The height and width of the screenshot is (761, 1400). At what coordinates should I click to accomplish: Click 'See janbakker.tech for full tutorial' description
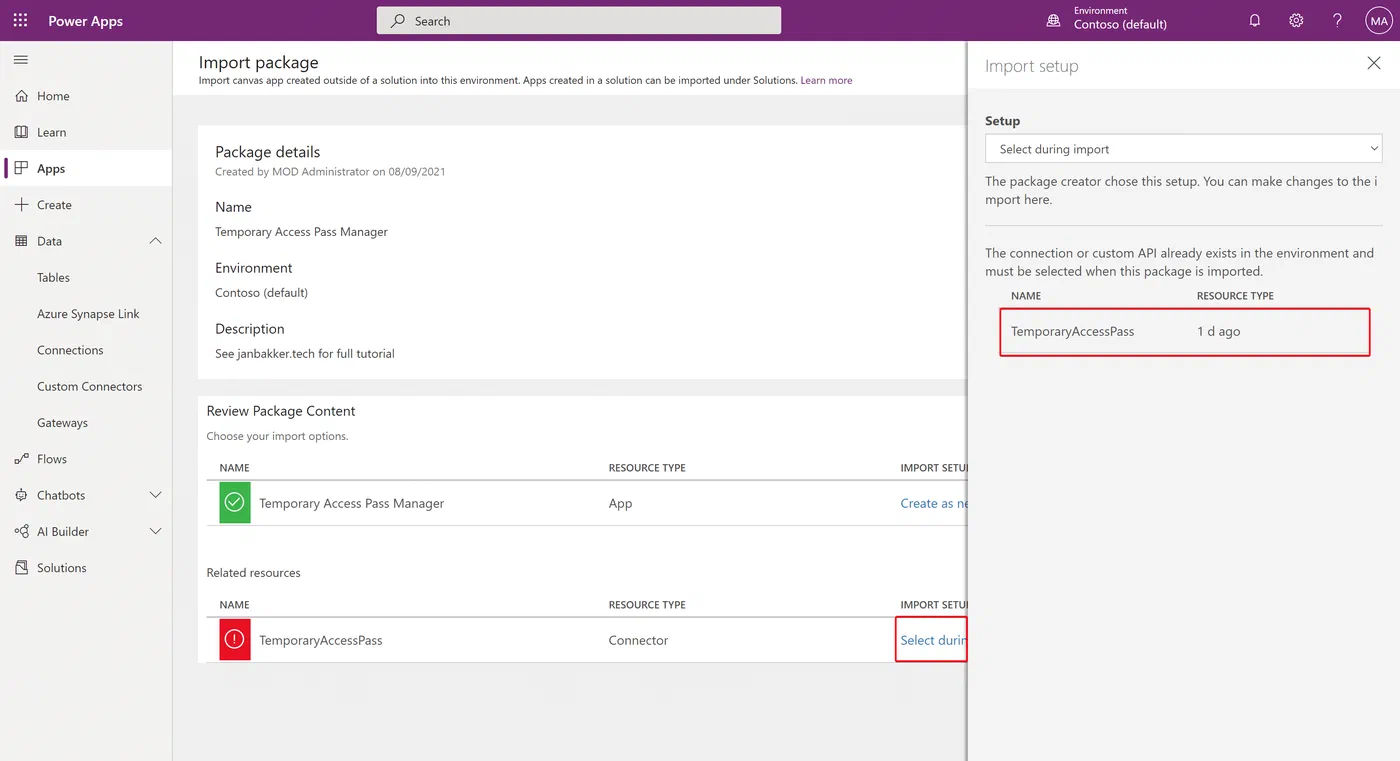(x=305, y=353)
